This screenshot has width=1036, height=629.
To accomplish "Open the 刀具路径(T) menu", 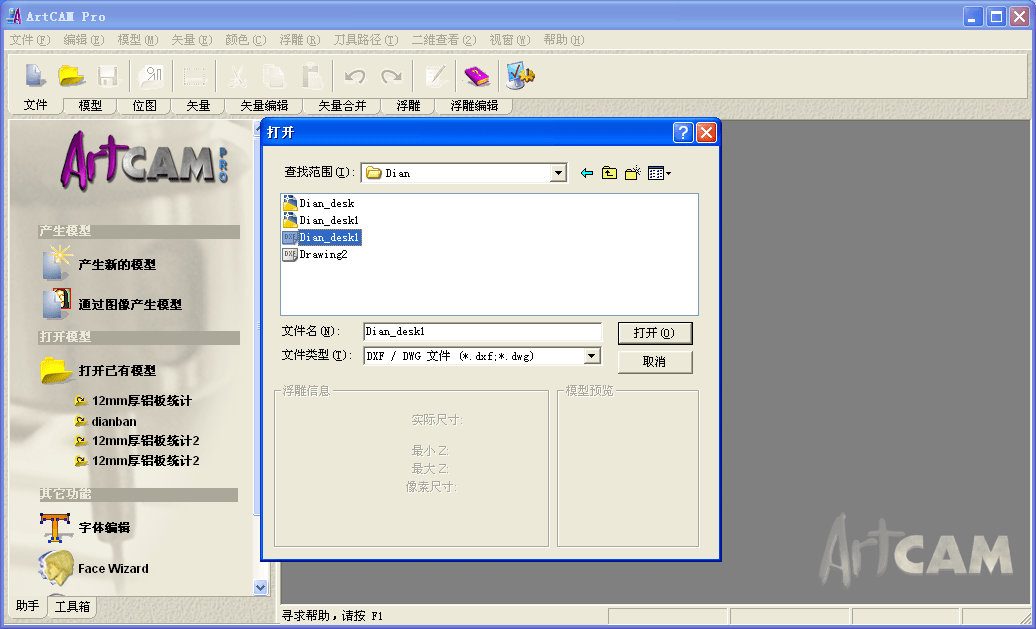I will point(366,40).
